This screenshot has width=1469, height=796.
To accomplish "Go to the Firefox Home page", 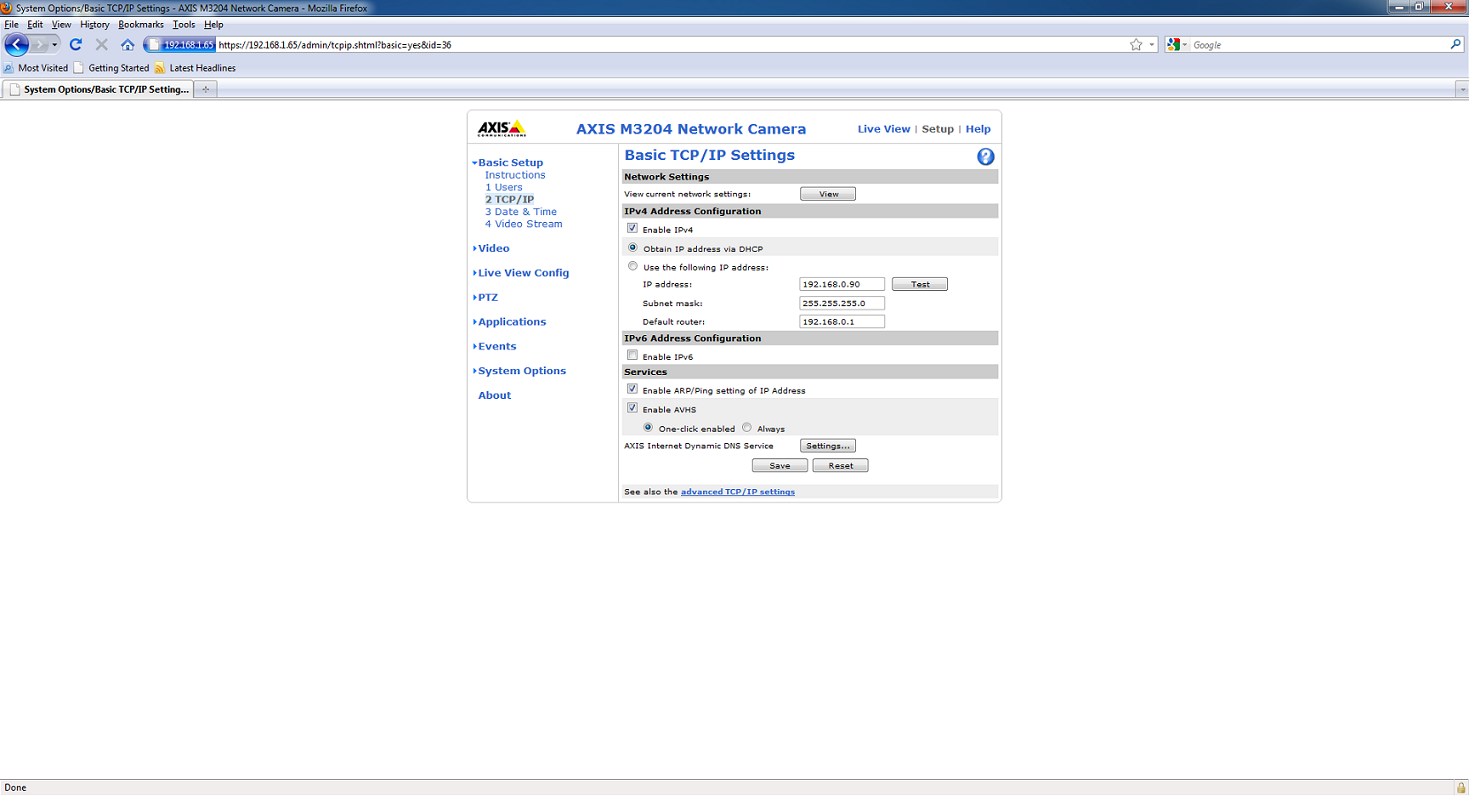I will 127,45.
